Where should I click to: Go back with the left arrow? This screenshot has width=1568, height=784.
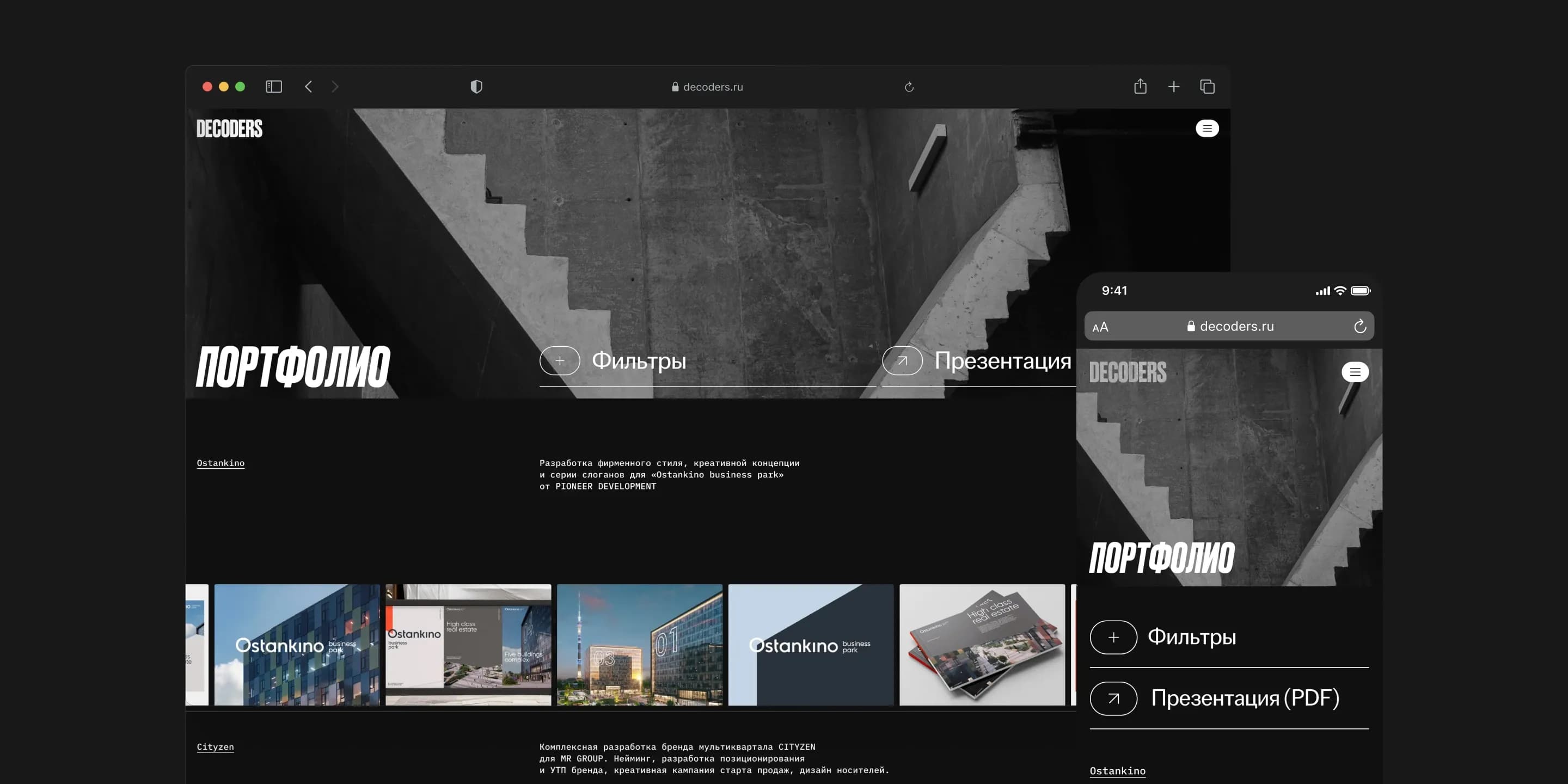tap(309, 87)
